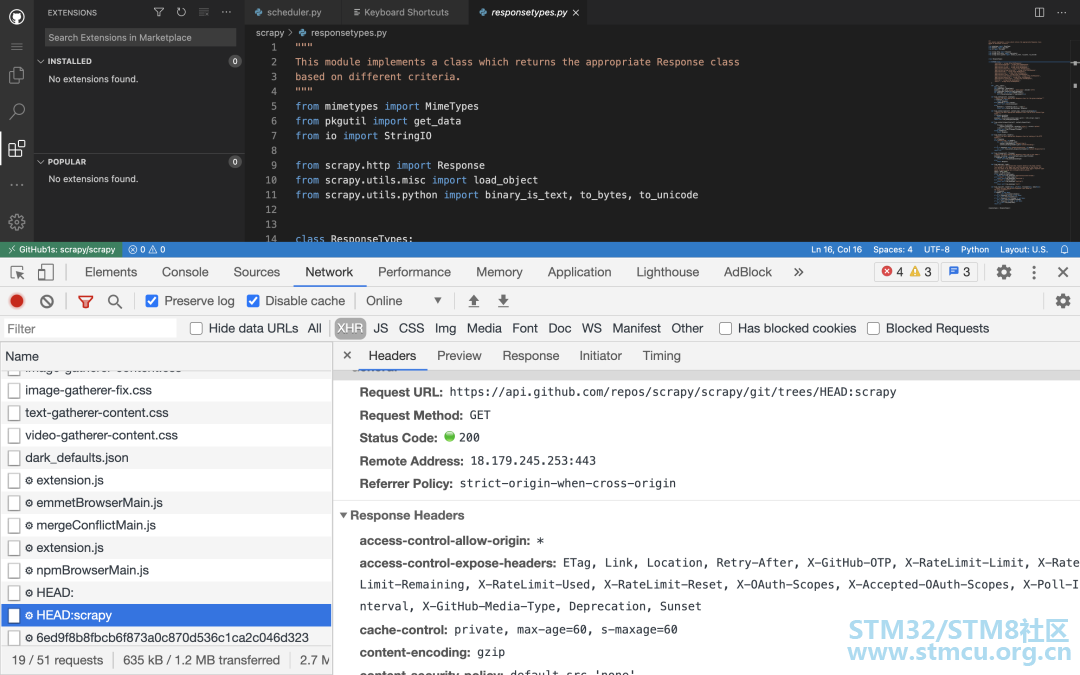The width and height of the screenshot is (1080, 675).
Task: Switch to Console tab
Action: click(x=185, y=272)
